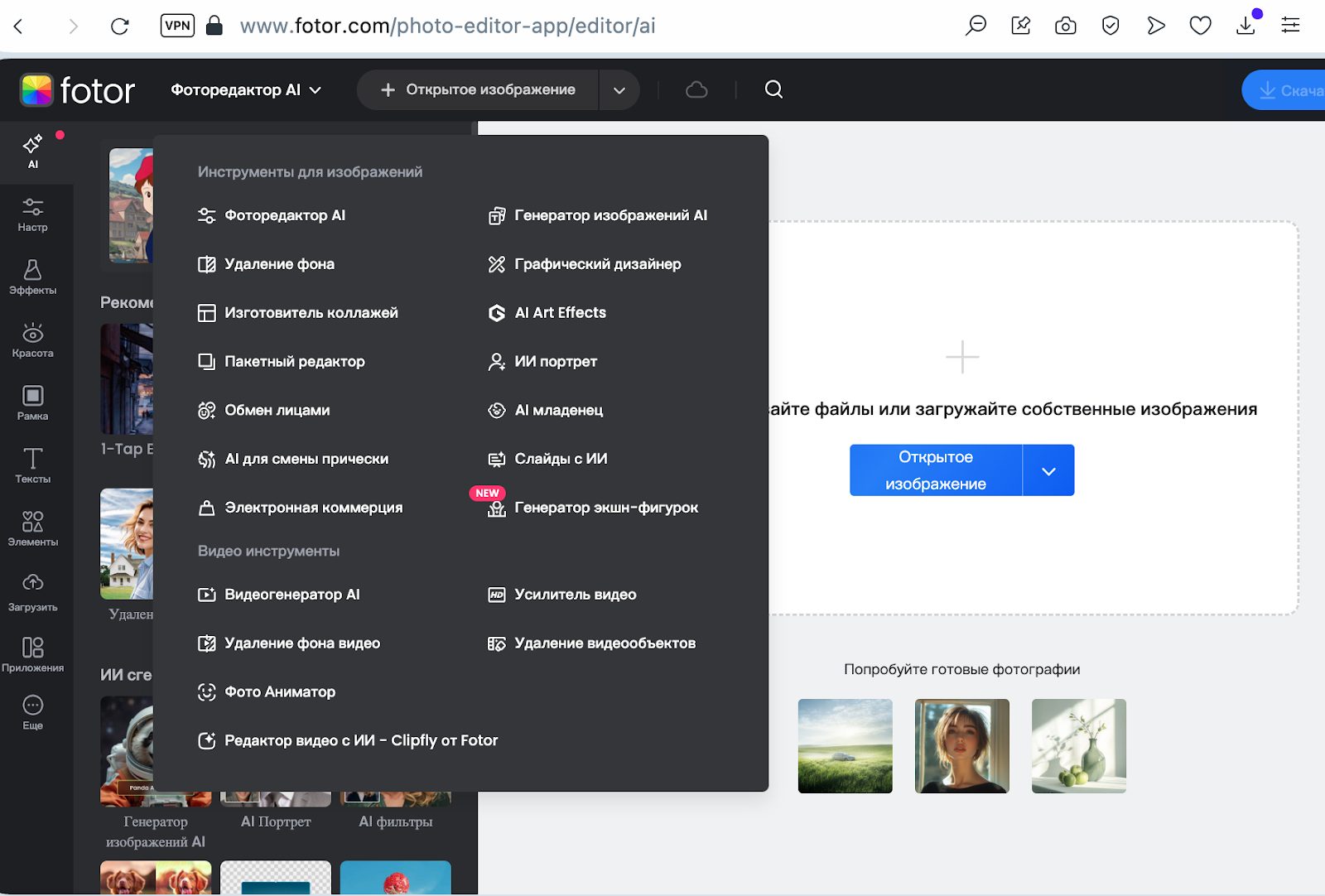
Task: Select Обмен лицами menu item
Action: [x=264, y=411]
